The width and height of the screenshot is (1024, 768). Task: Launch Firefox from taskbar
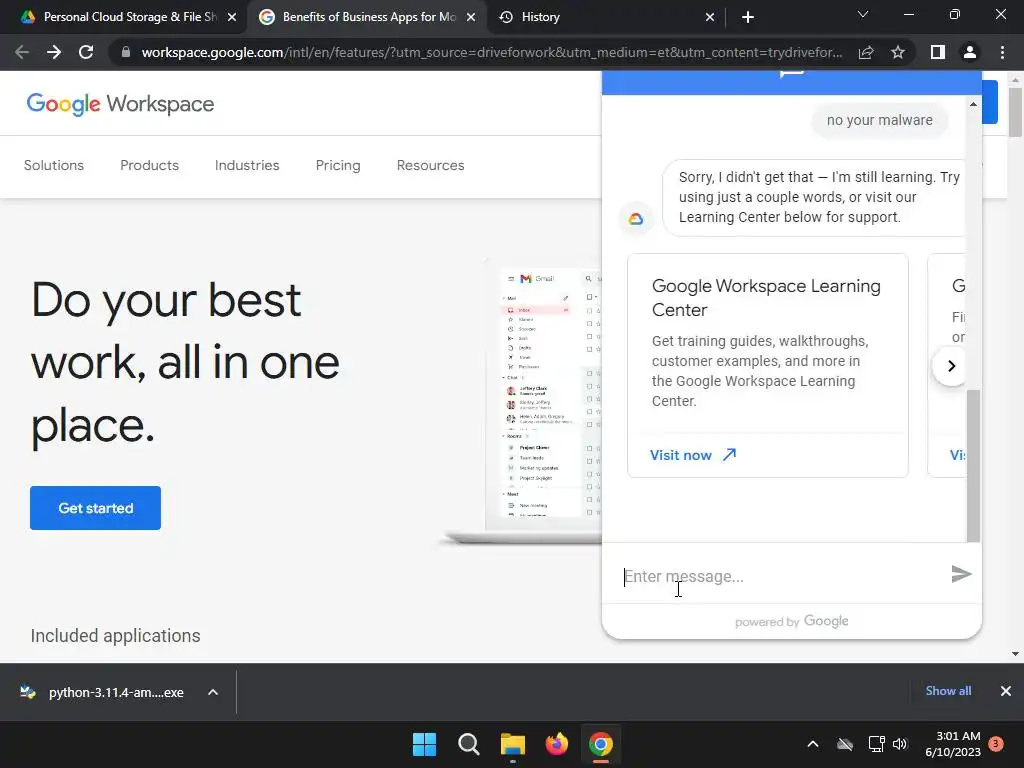click(556, 744)
